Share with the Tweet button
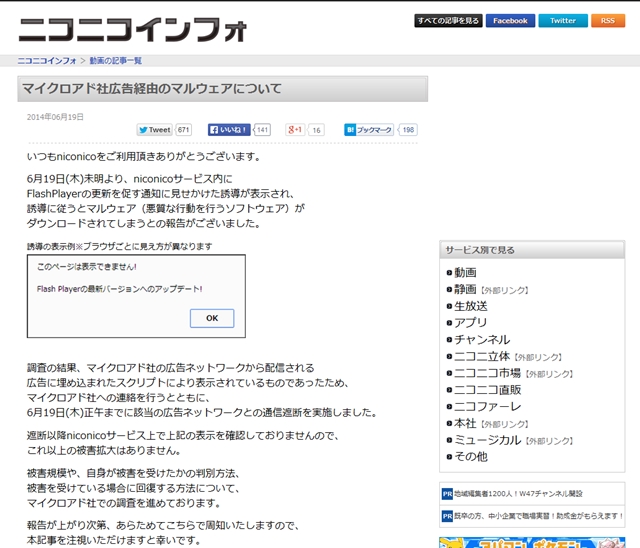Image resolution: width=640 pixels, height=548 pixels. (155, 130)
